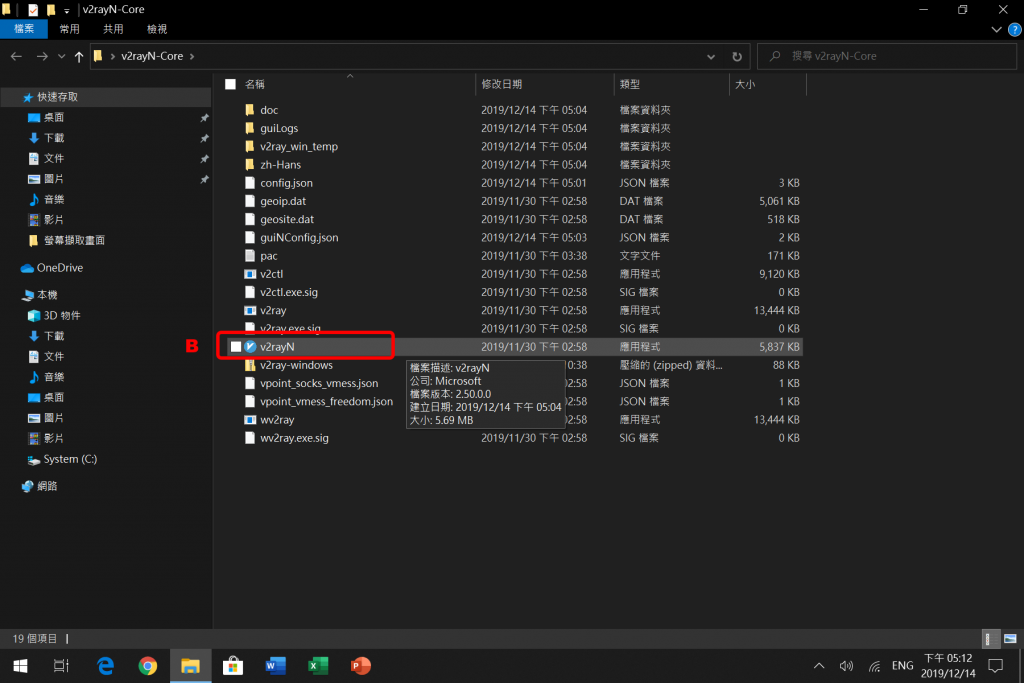Open the recent locations dropdown arrow
This screenshot has height=683, width=1024.
pos(61,56)
